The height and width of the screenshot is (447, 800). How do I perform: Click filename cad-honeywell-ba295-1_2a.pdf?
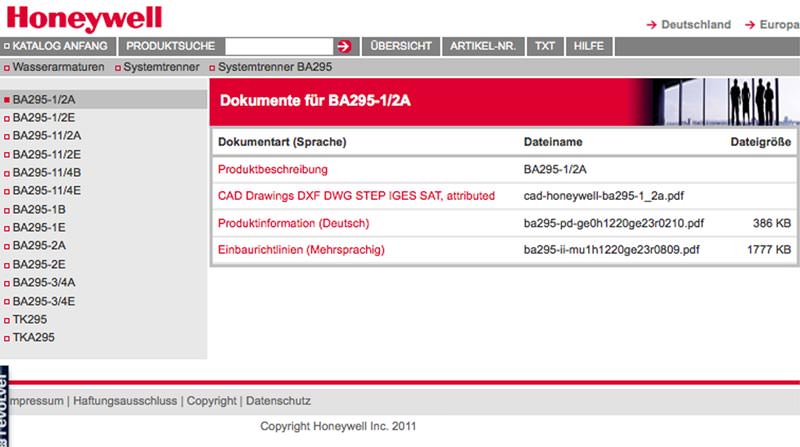pos(604,196)
